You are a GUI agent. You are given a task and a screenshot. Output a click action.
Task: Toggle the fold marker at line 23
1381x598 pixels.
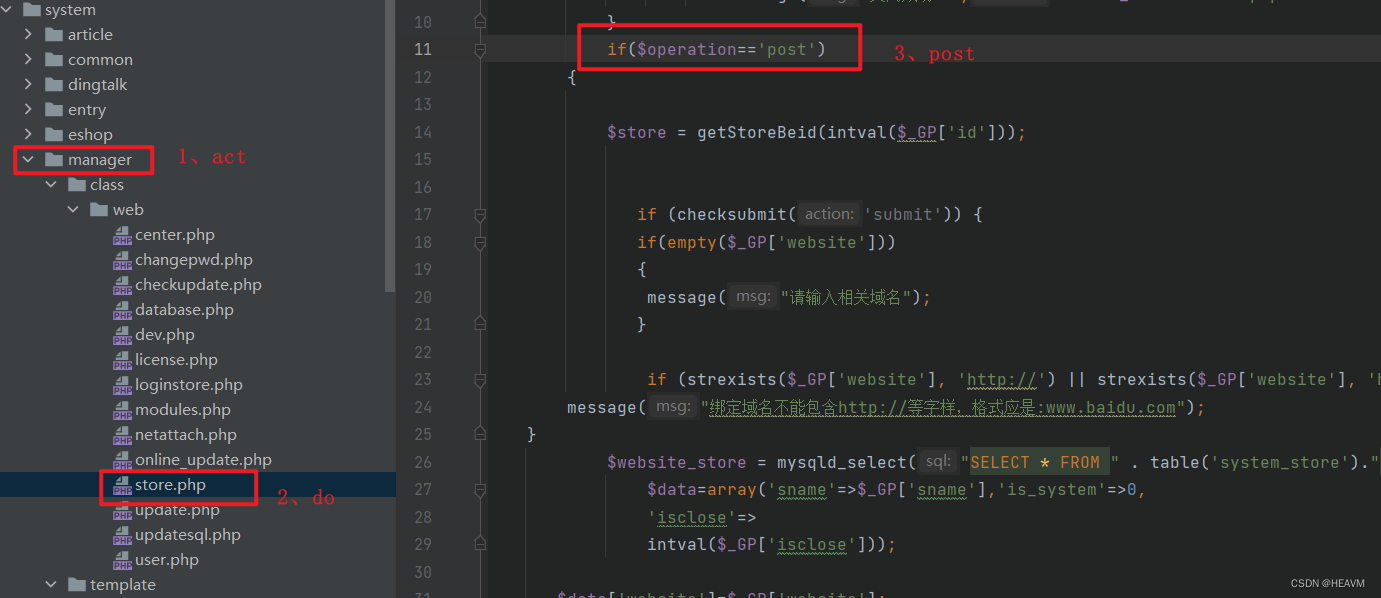pyautogui.click(x=479, y=379)
